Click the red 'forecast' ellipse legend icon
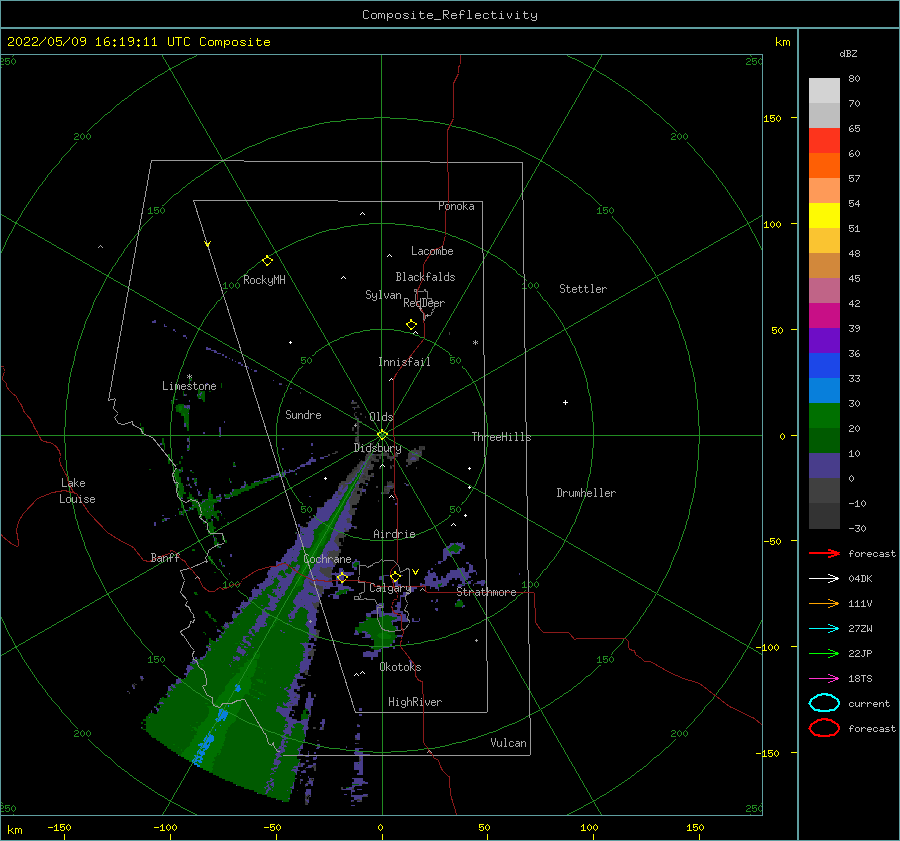The width and height of the screenshot is (900, 841). (824, 728)
